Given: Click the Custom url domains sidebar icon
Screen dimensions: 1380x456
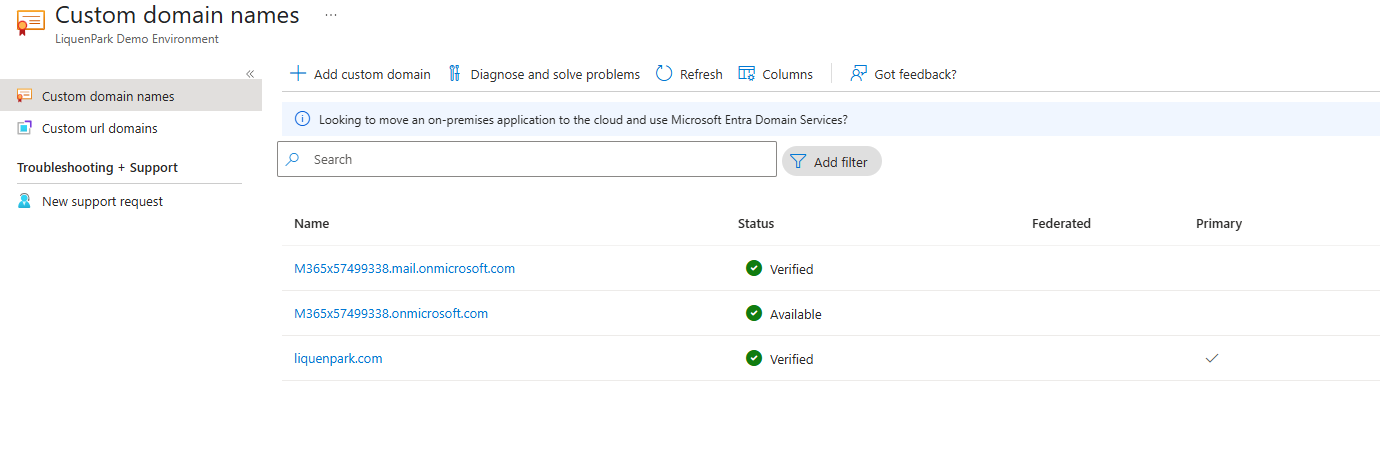Looking at the screenshot, I should [25, 128].
